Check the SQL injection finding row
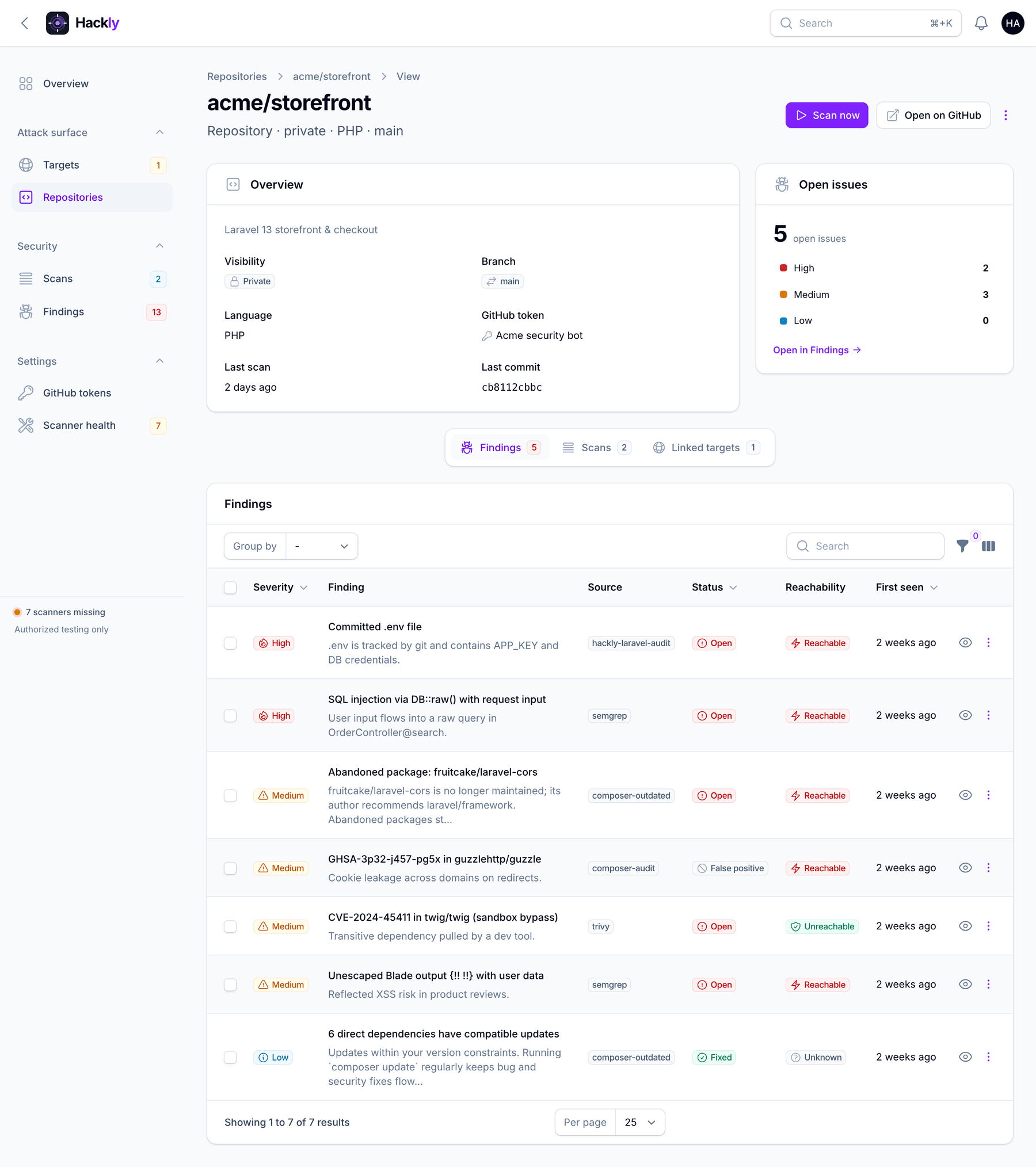Image resolution: width=1036 pixels, height=1167 pixels. pyautogui.click(x=230, y=715)
